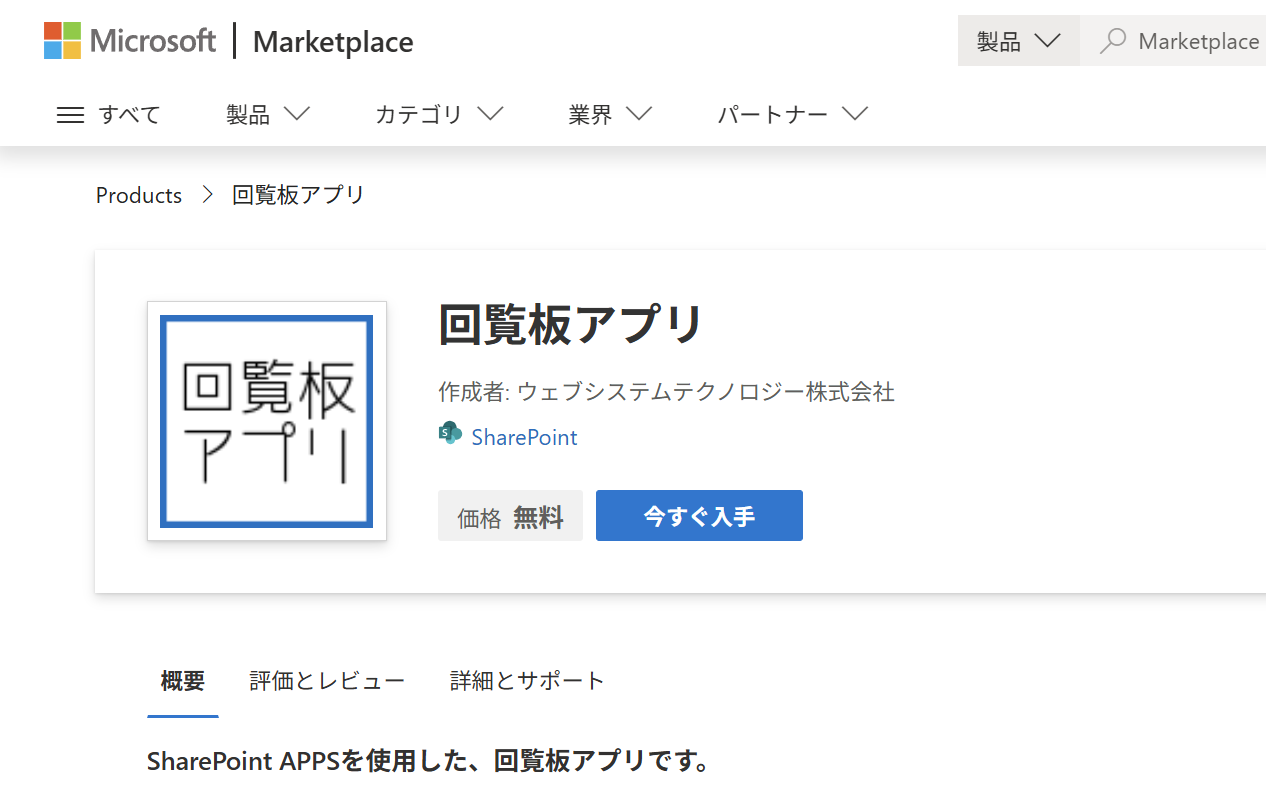Click 回覧板アプリ breadcrumb text
This screenshot has height=788, width=1266.
coord(298,195)
